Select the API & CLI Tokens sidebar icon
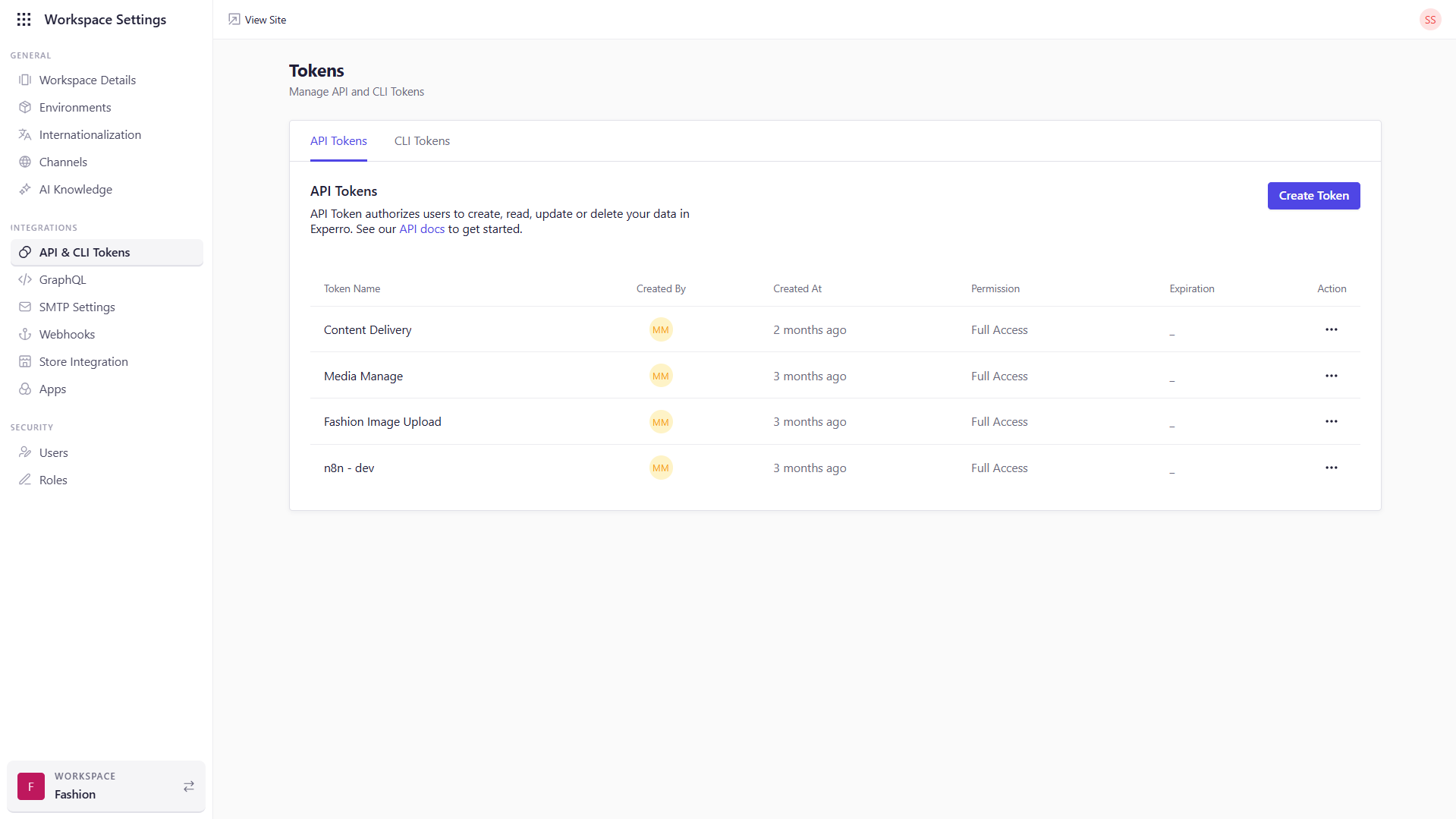The image size is (1456, 819). (25, 252)
